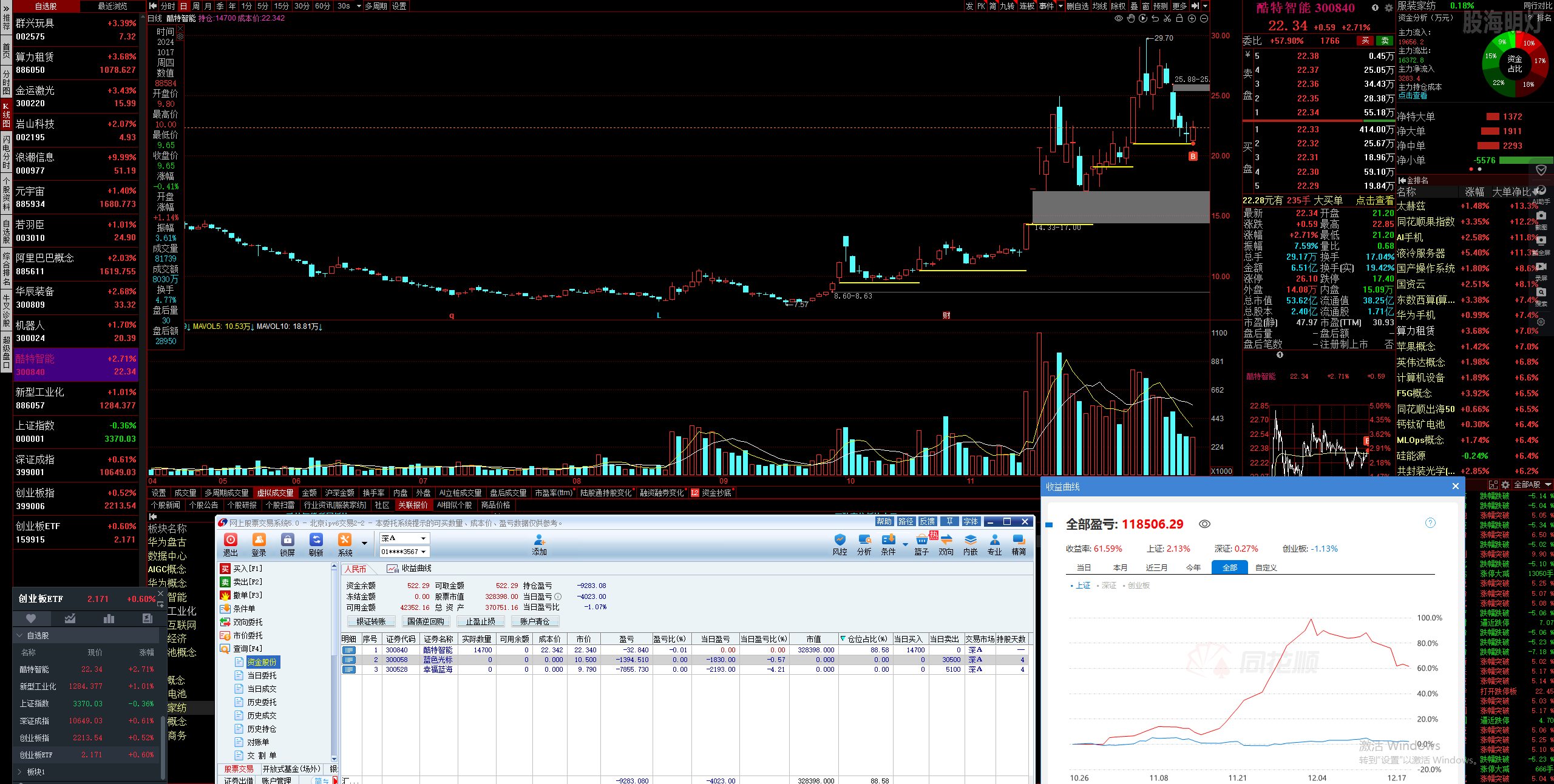Click the zoom-out minus circle icon above chart

1204,19
